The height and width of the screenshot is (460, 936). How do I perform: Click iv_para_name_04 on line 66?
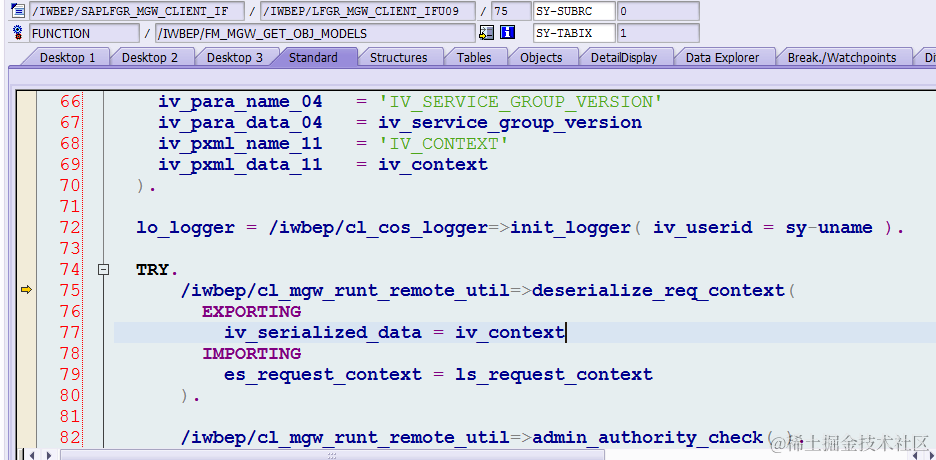coord(240,102)
